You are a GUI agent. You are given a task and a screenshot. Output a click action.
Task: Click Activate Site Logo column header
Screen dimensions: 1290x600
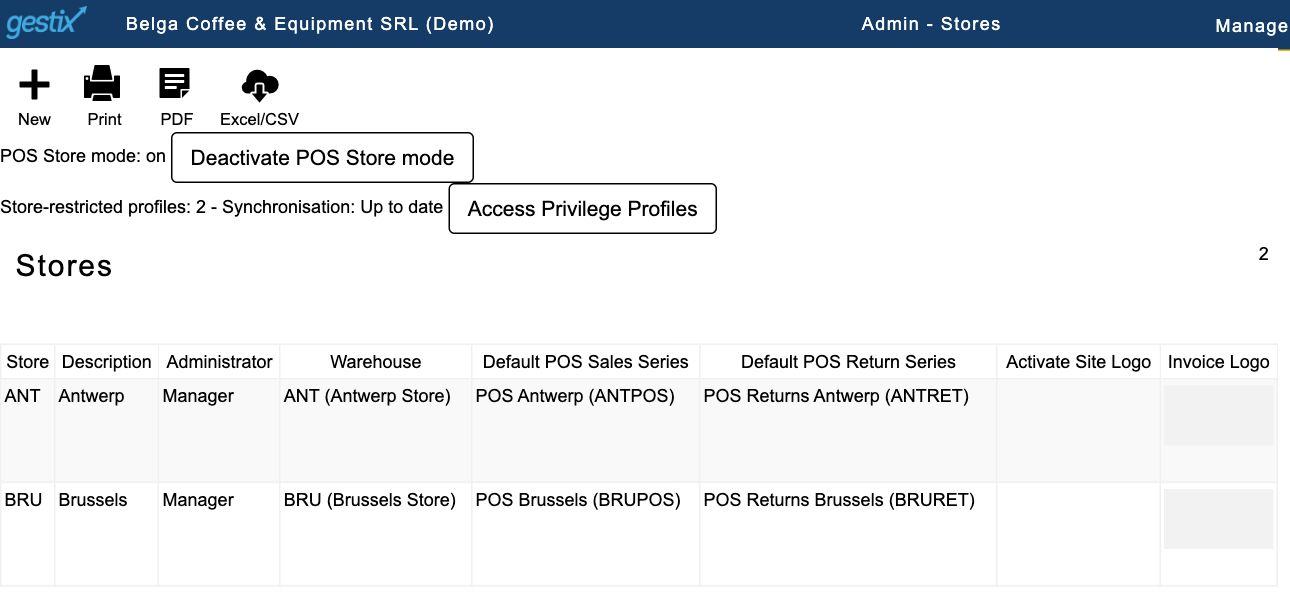pyautogui.click(x=1078, y=362)
